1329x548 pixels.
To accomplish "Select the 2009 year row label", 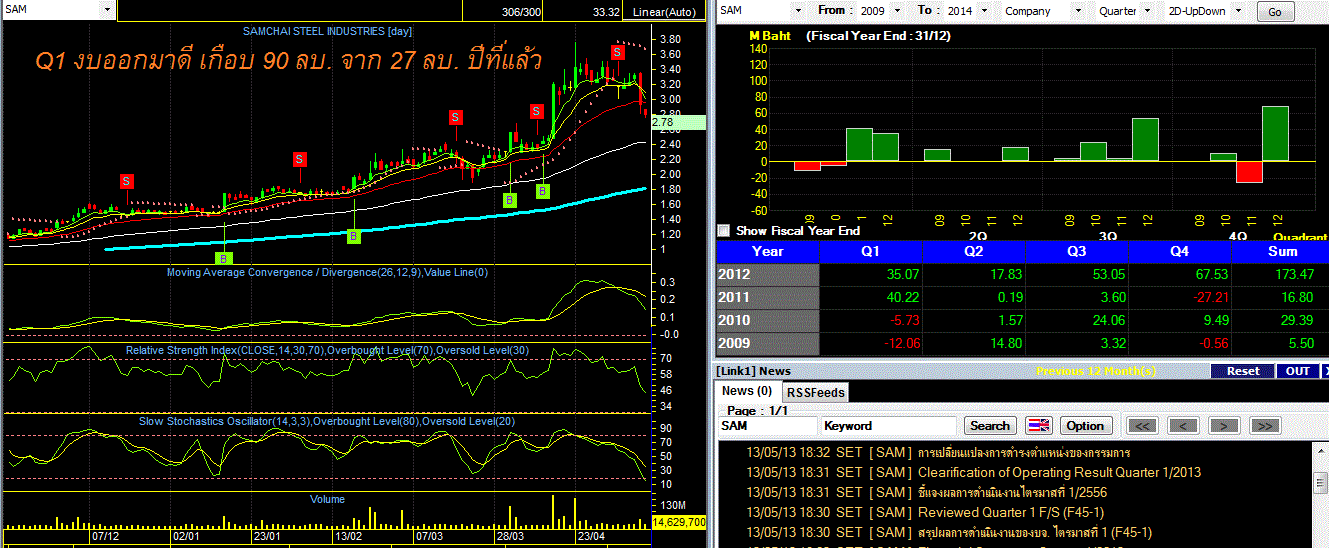I will [x=767, y=343].
